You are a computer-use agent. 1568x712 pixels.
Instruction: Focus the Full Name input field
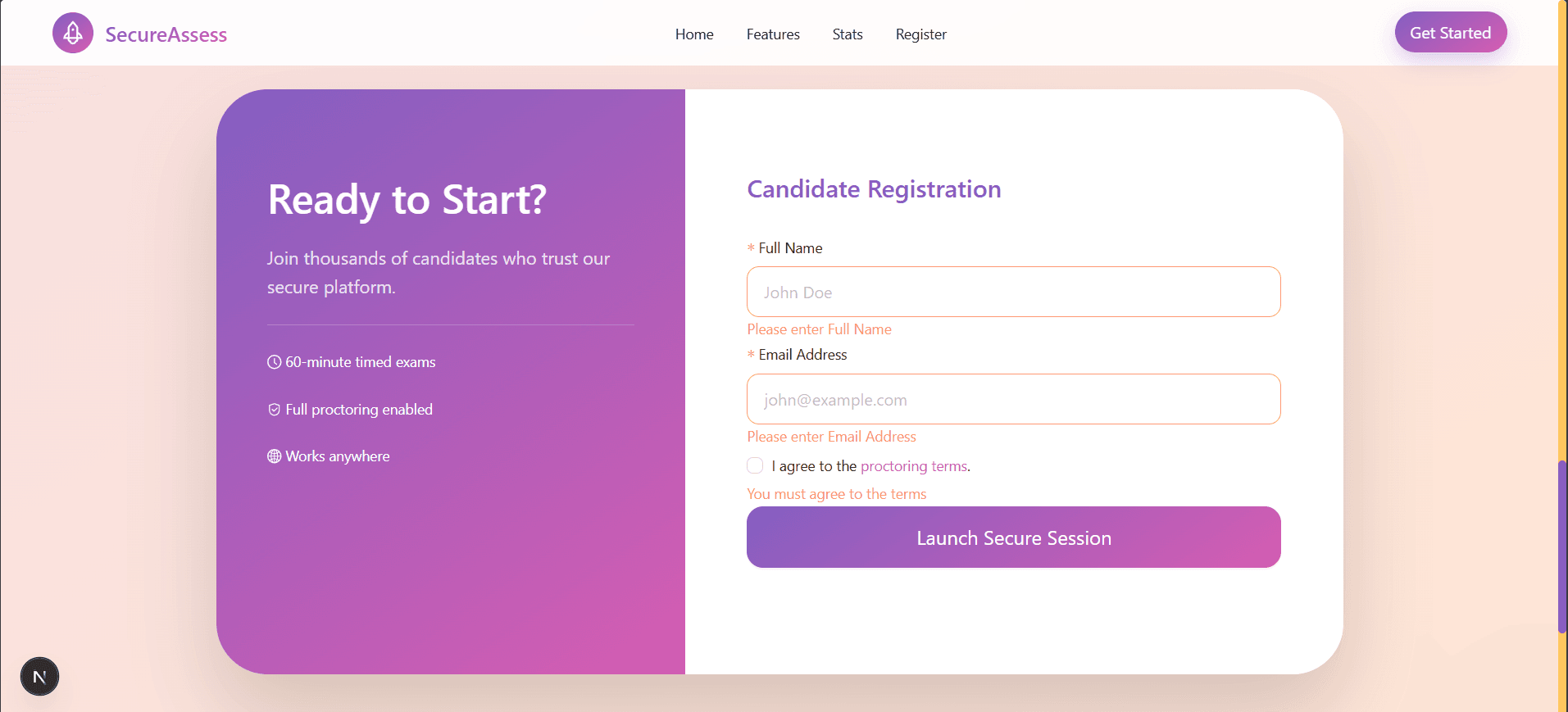click(x=1013, y=292)
